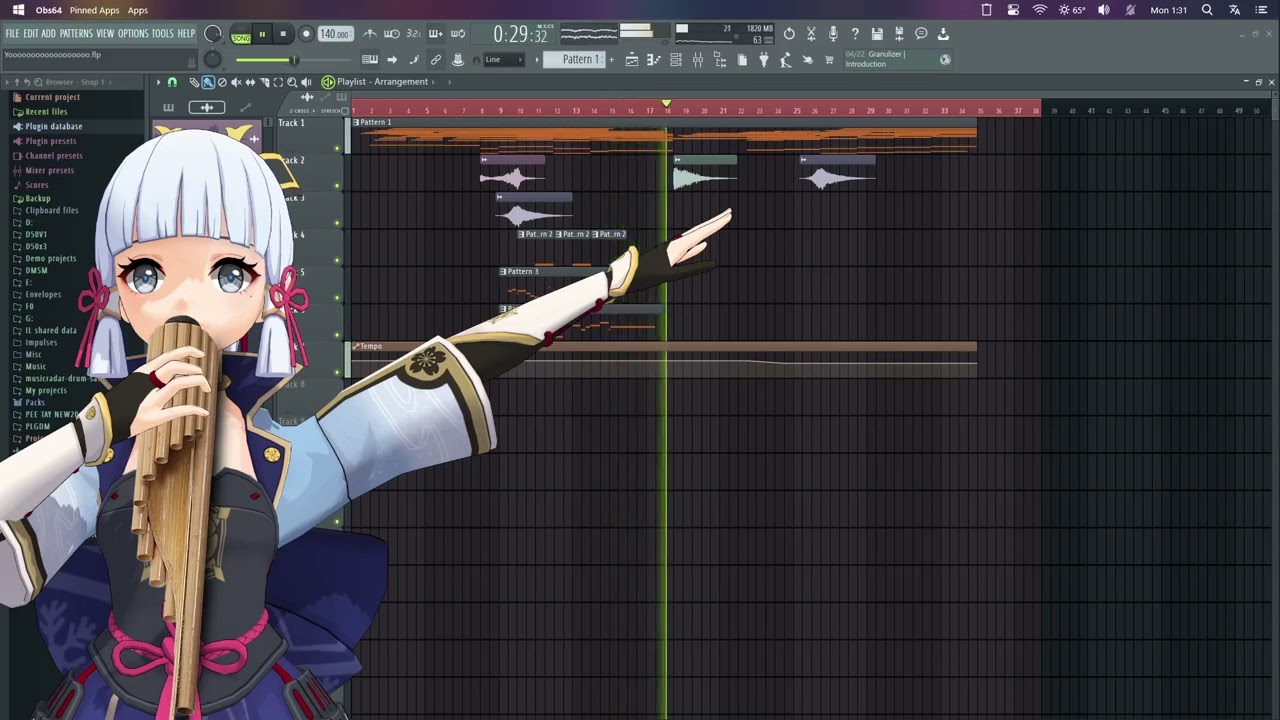The width and height of the screenshot is (1280, 720).
Task: Expand Recent files in browser
Action: pos(46,112)
